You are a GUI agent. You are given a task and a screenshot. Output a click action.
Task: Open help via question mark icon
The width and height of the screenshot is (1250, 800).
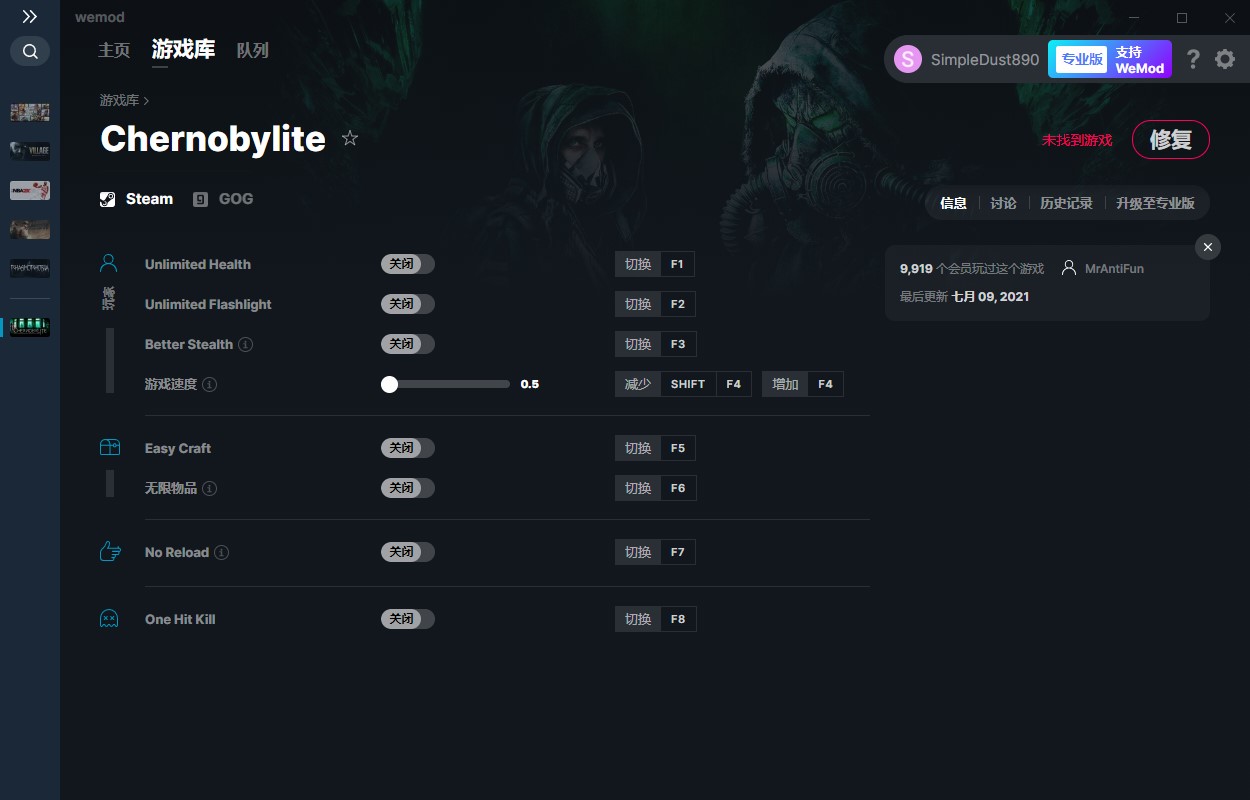(x=1193, y=60)
